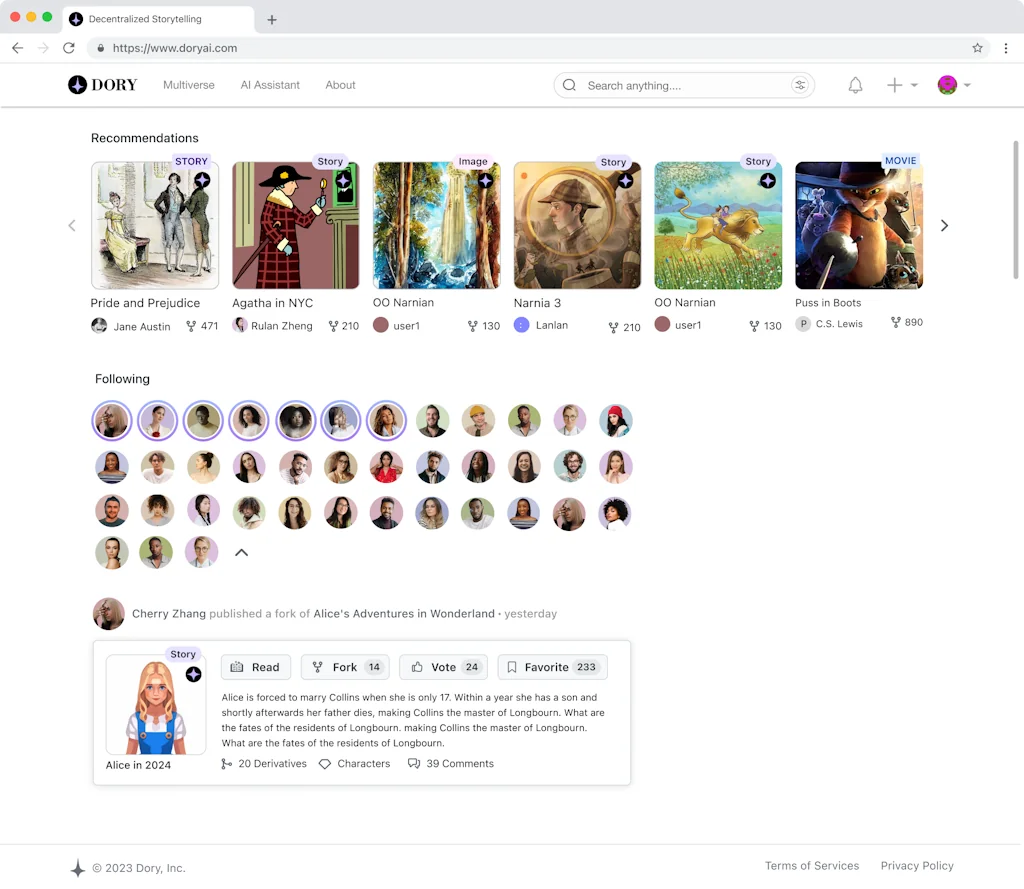Screen dimensions: 1024x889
Task: Click the Vote 24 button
Action: pyautogui.click(x=444, y=667)
